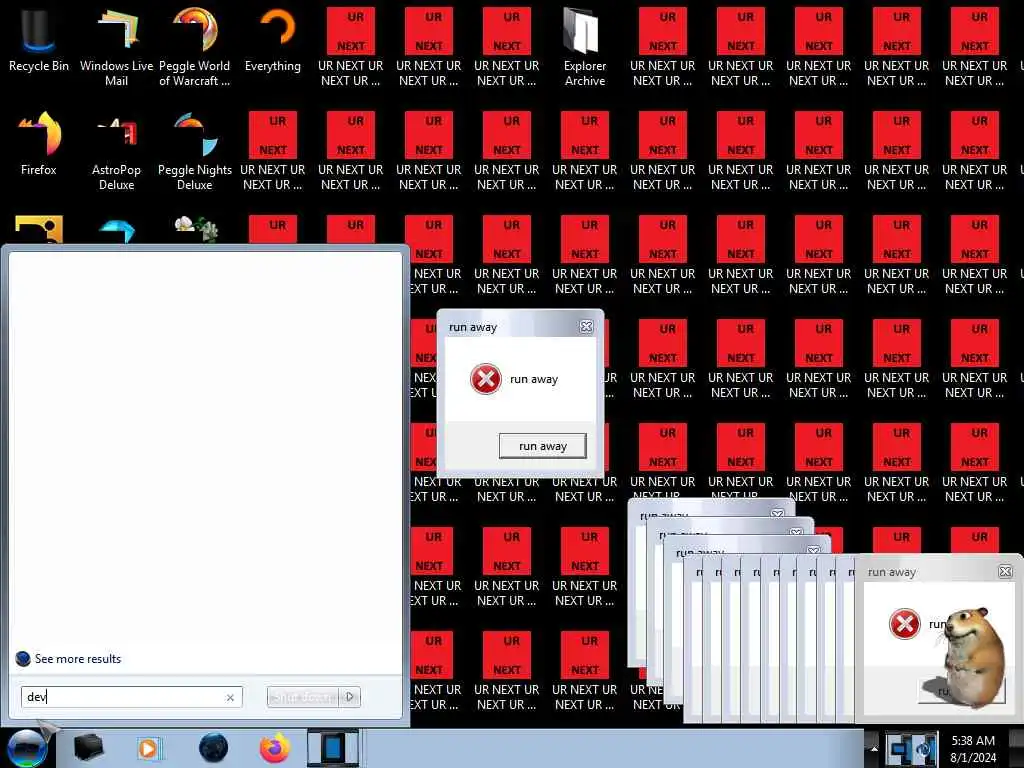
Task: Select the UR NEXT icon just left of Explorer Archive
Action: coord(507,46)
